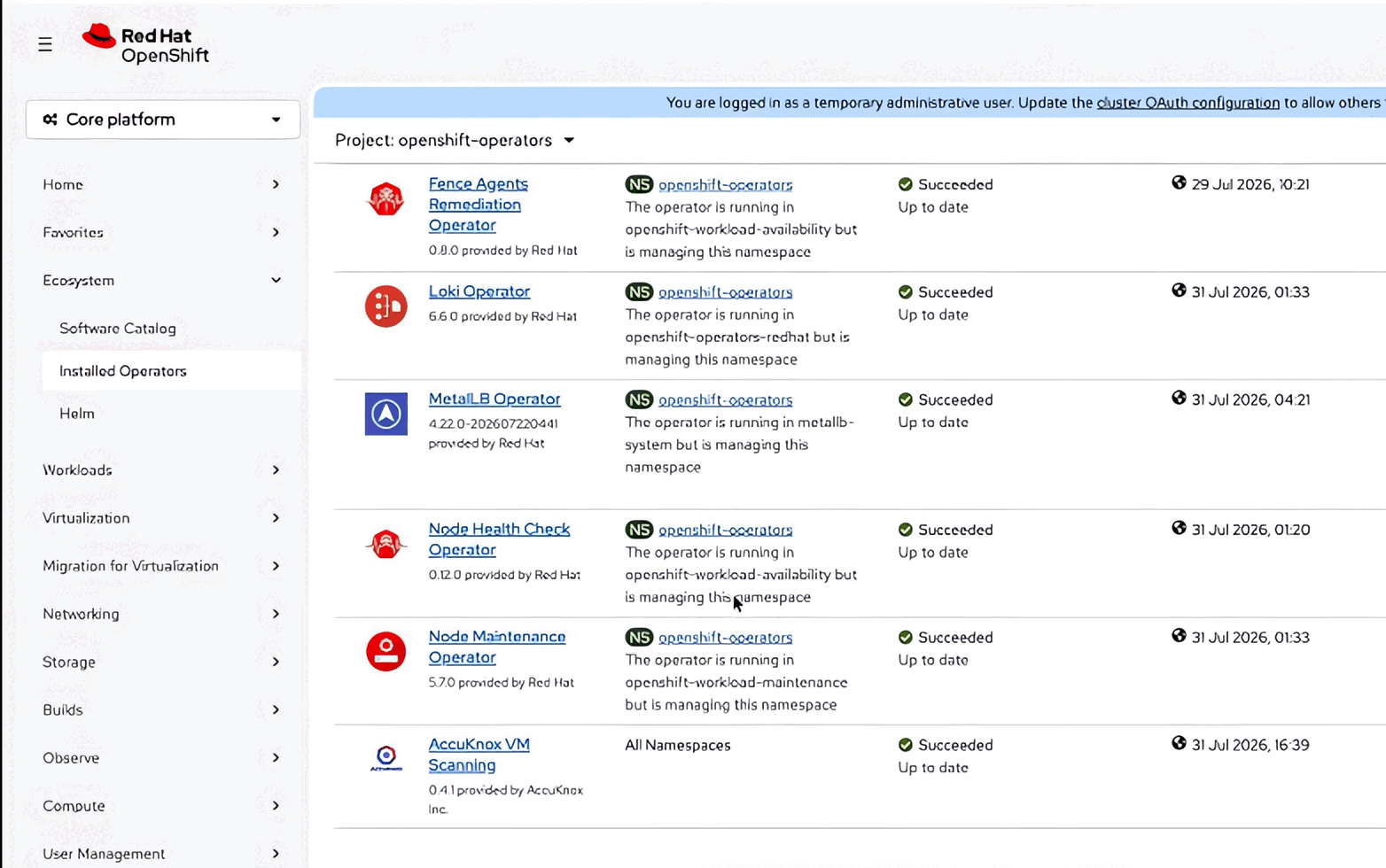The image size is (1386, 868).
Task: Click the NS badge in Node Health Check row
Action: click(639, 530)
